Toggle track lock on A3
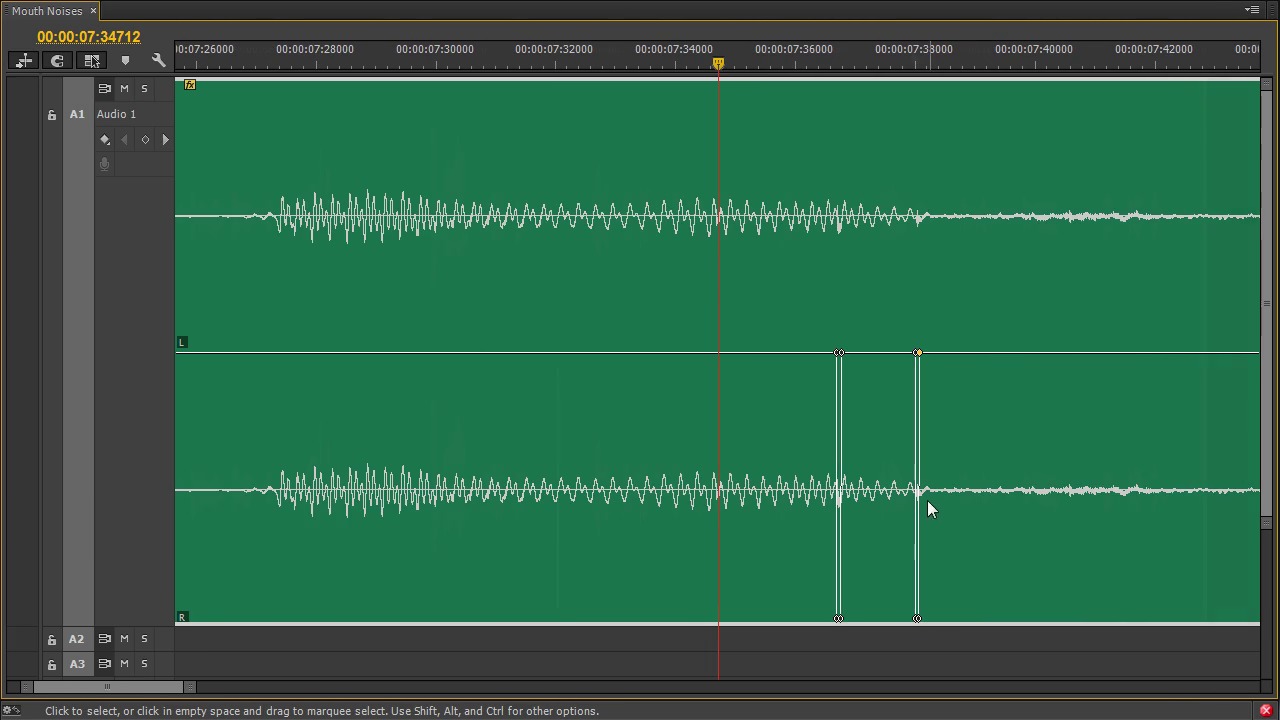1280x720 pixels. tap(52, 664)
